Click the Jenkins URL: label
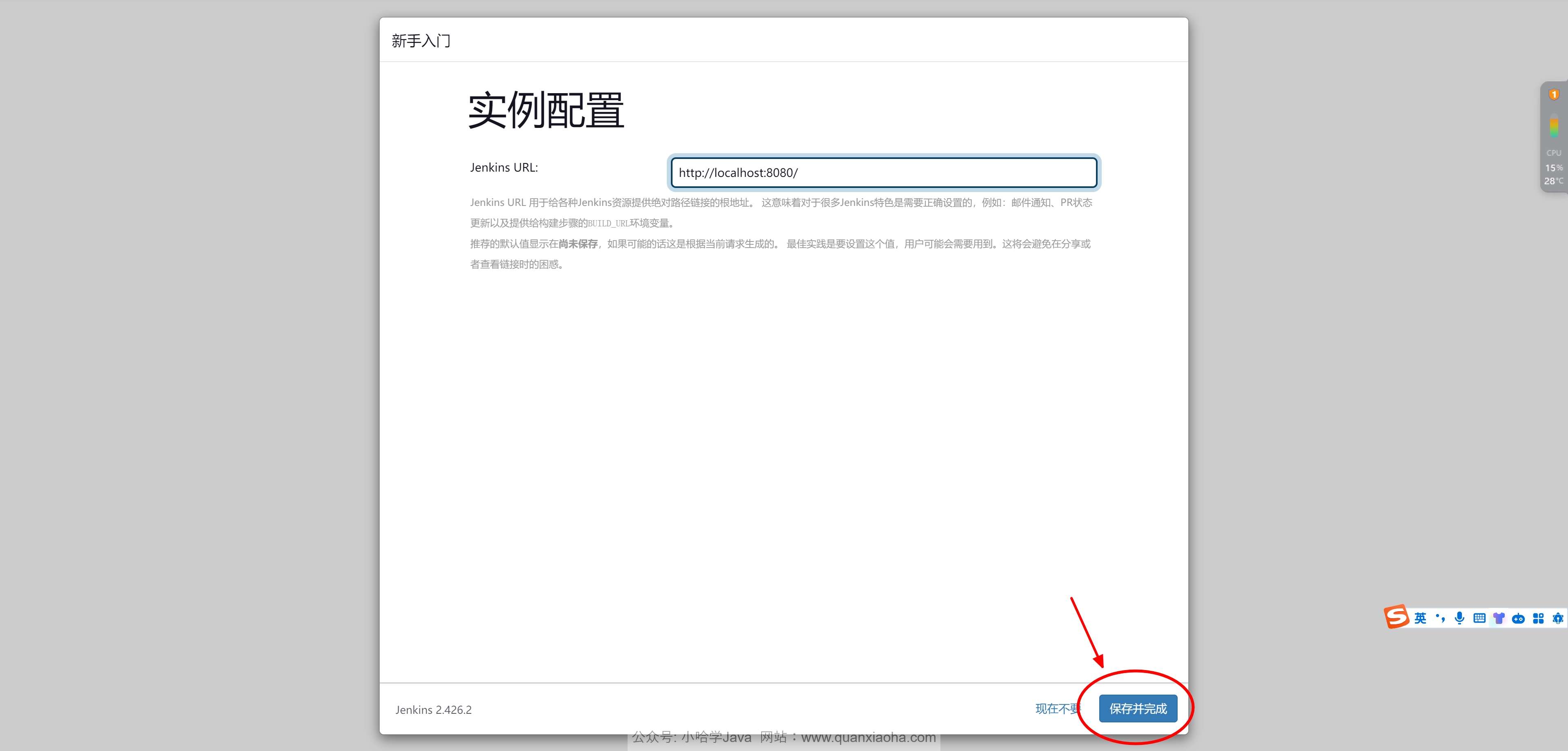Screen dimensions: 1568x751 [x=504, y=168]
